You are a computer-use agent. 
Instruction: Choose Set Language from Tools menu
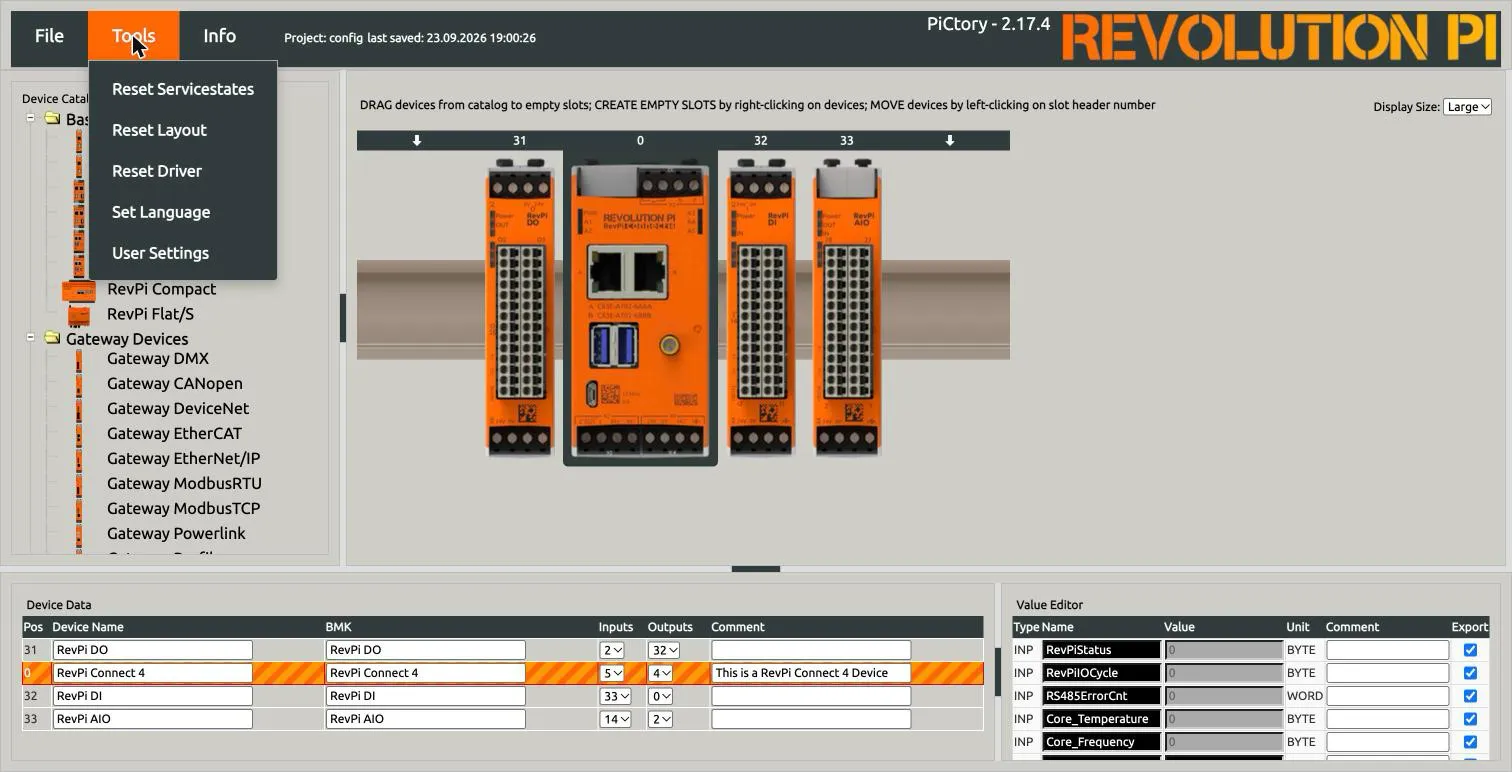pyautogui.click(x=183, y=212)
